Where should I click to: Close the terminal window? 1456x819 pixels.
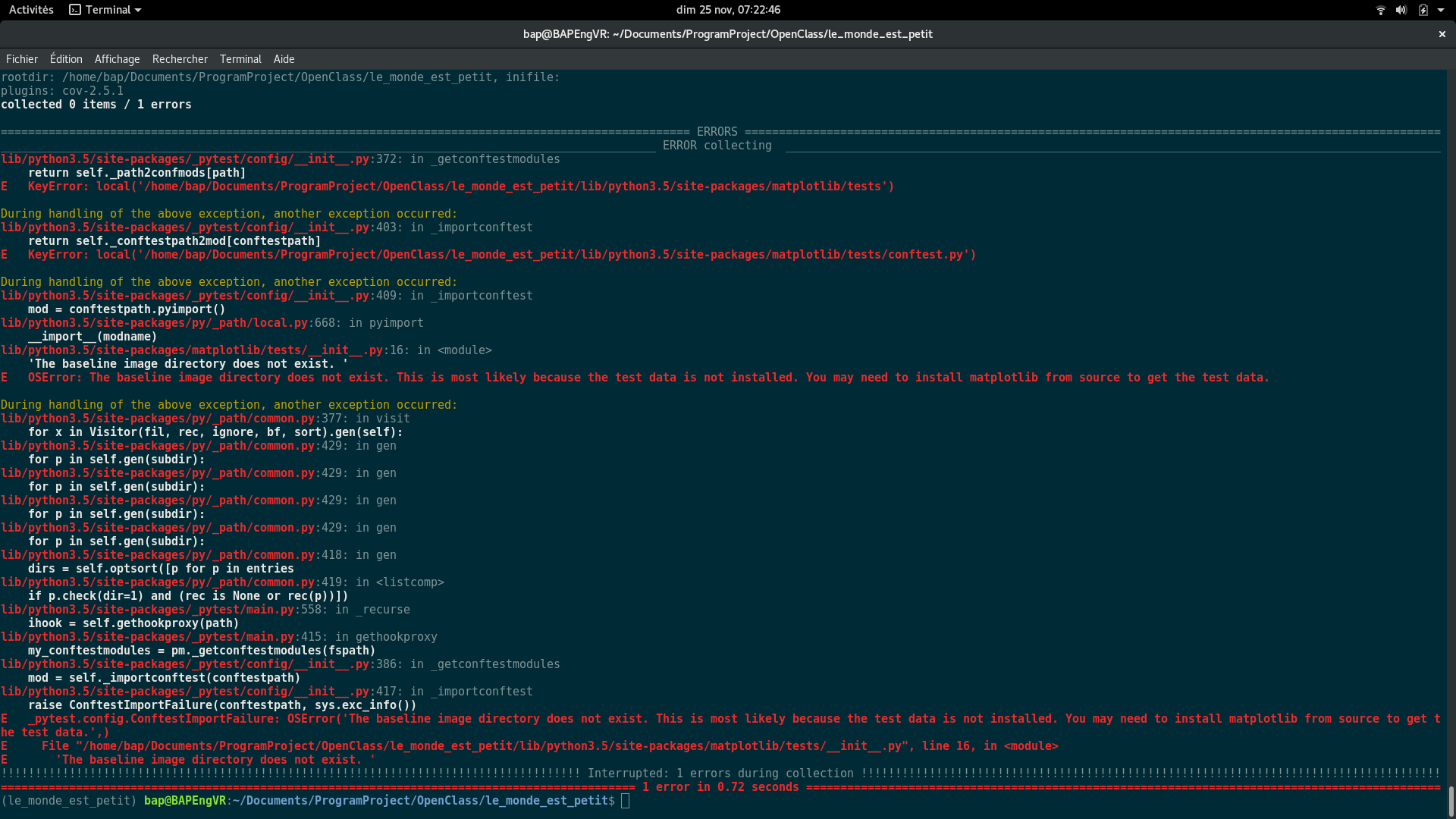(1440, 34)
